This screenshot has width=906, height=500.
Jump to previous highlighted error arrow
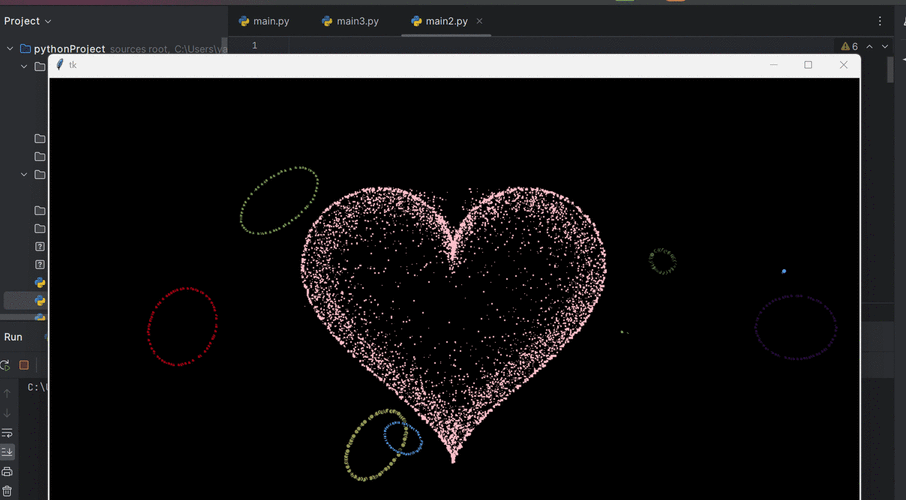pos(870,46)
